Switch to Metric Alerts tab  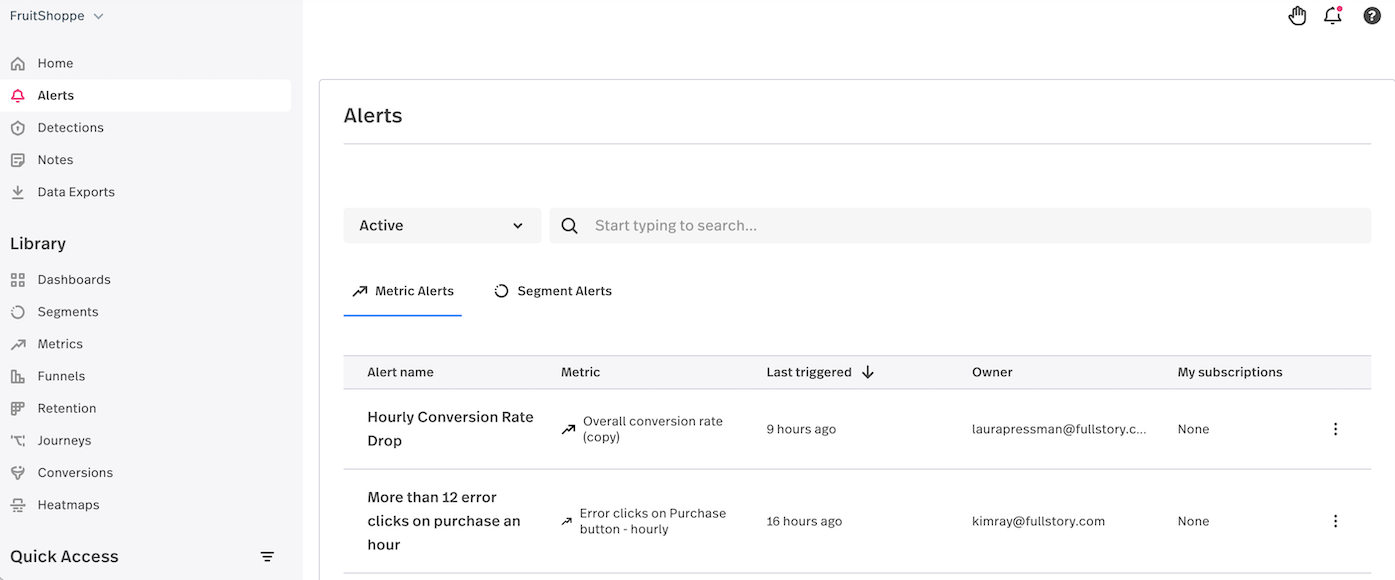tap(403, 291)
